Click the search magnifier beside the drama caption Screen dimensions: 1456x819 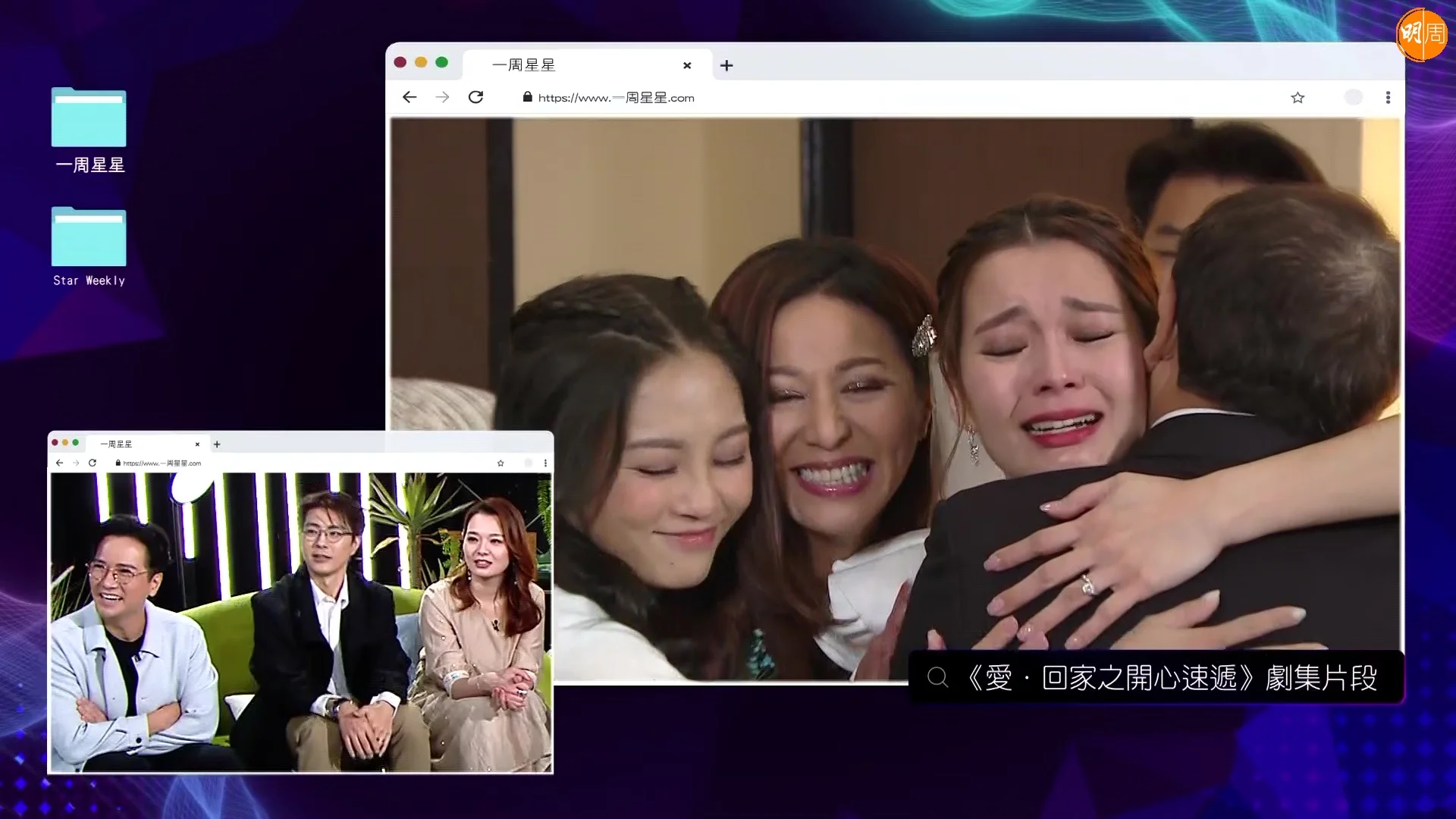(938, 677)
